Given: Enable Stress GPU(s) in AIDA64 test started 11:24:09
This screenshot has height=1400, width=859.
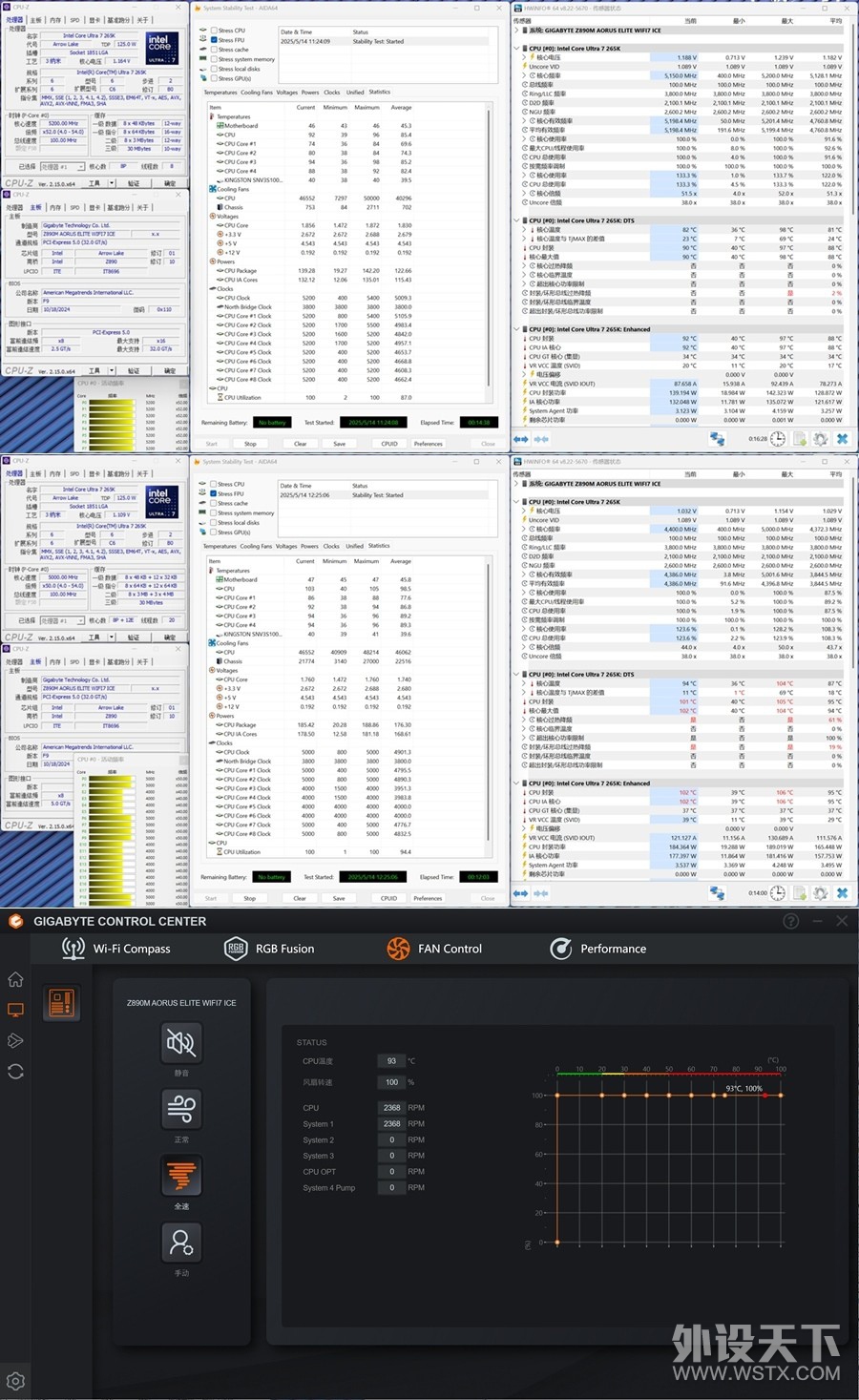Looking at the screenshot, I should point(215,78).
